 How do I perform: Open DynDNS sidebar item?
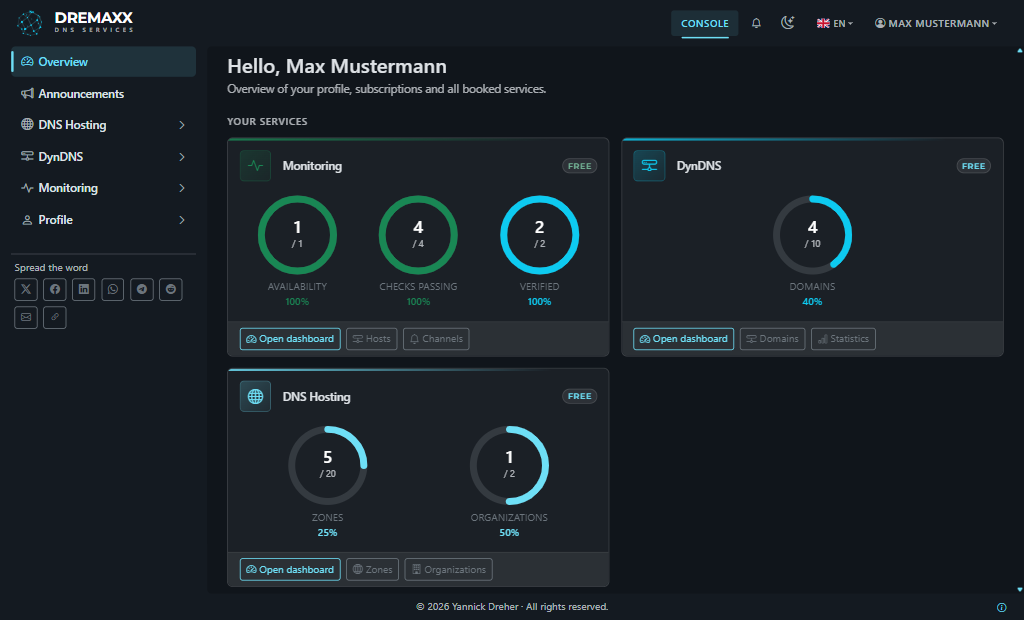103,157
